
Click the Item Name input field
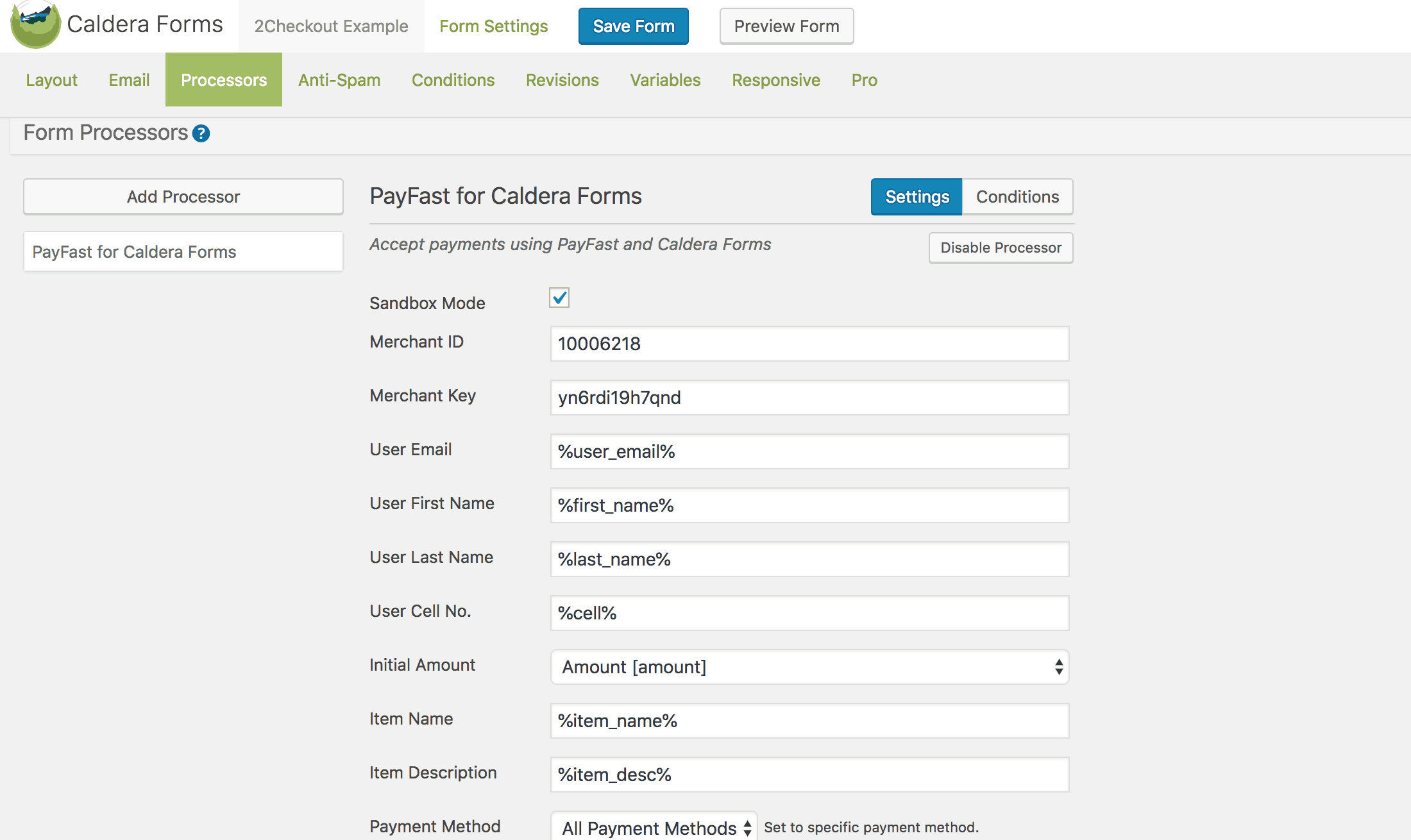(809, 721)
